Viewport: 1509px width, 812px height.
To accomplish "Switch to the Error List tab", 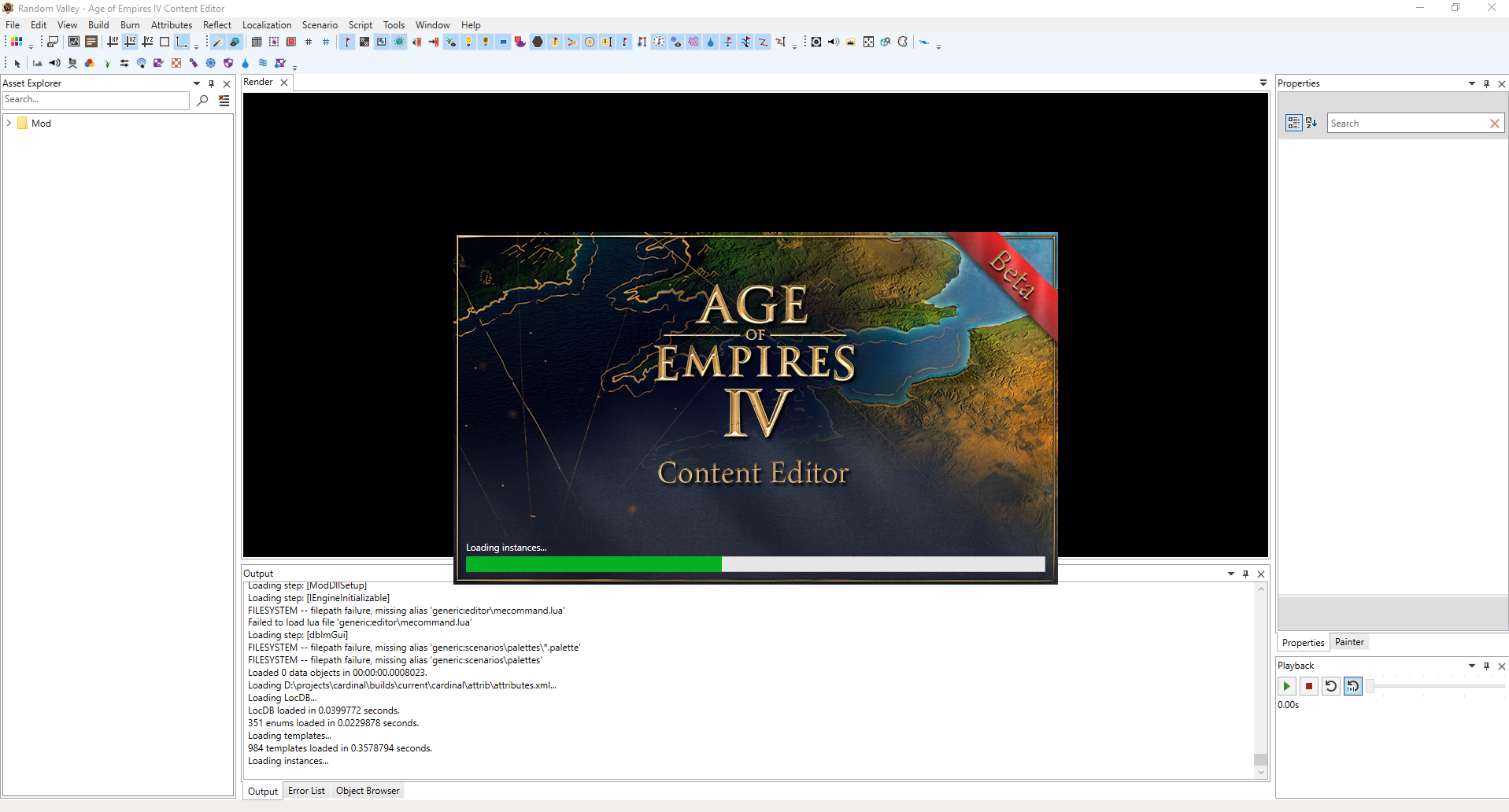I will point(306,791).
